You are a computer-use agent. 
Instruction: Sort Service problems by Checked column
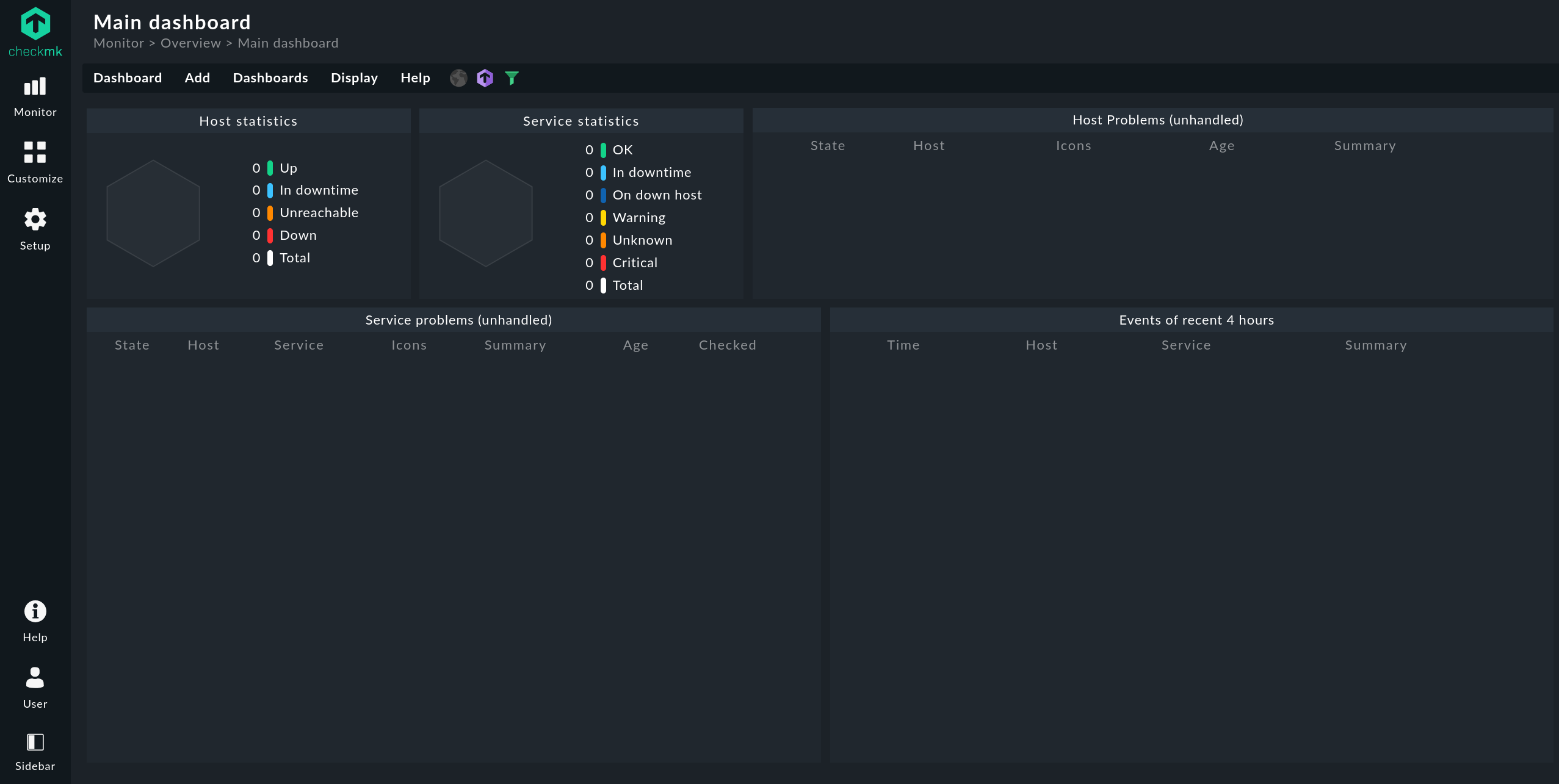[728, 345]
